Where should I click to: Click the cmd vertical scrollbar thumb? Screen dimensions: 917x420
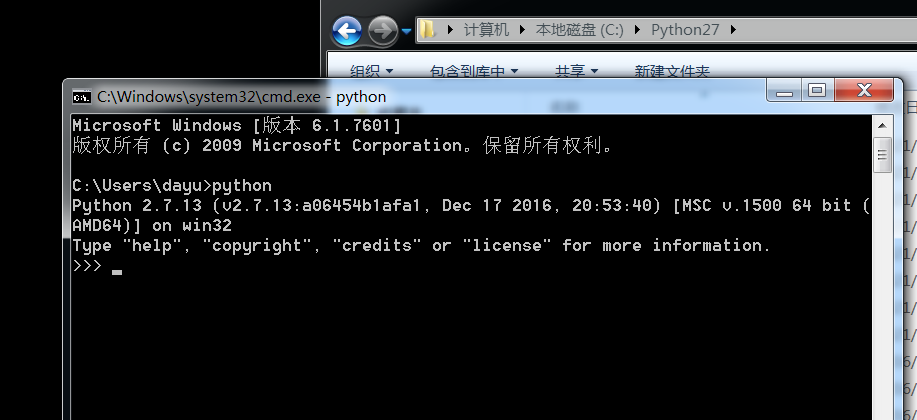[882, 154]
